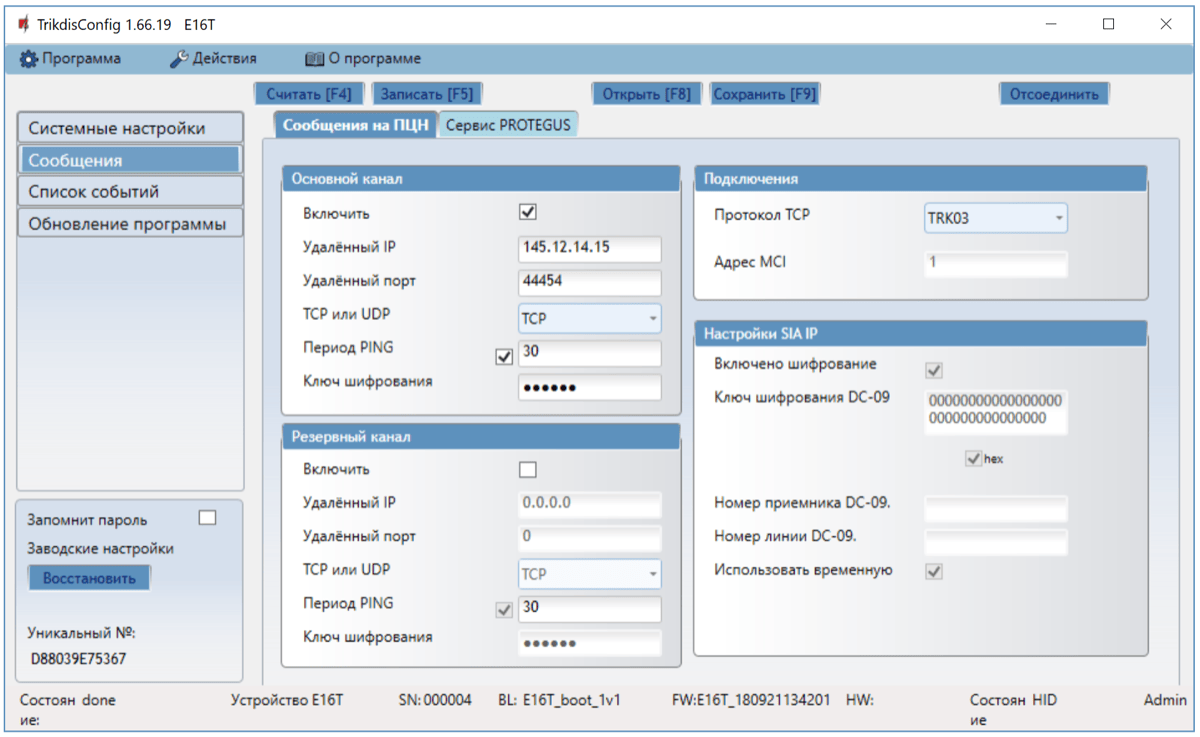
Task: Toggle the Запомнит пароль checkbox
Action: pyautogui.click(x=207, y=518)
